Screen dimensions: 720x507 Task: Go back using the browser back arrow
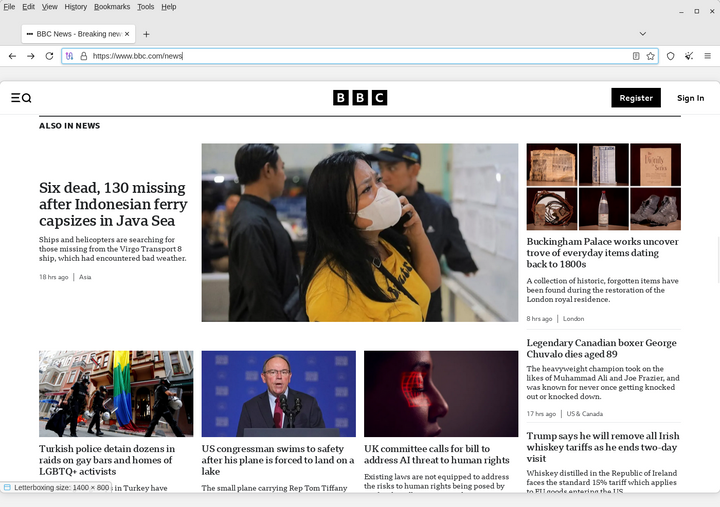click(x=12, y=56)
